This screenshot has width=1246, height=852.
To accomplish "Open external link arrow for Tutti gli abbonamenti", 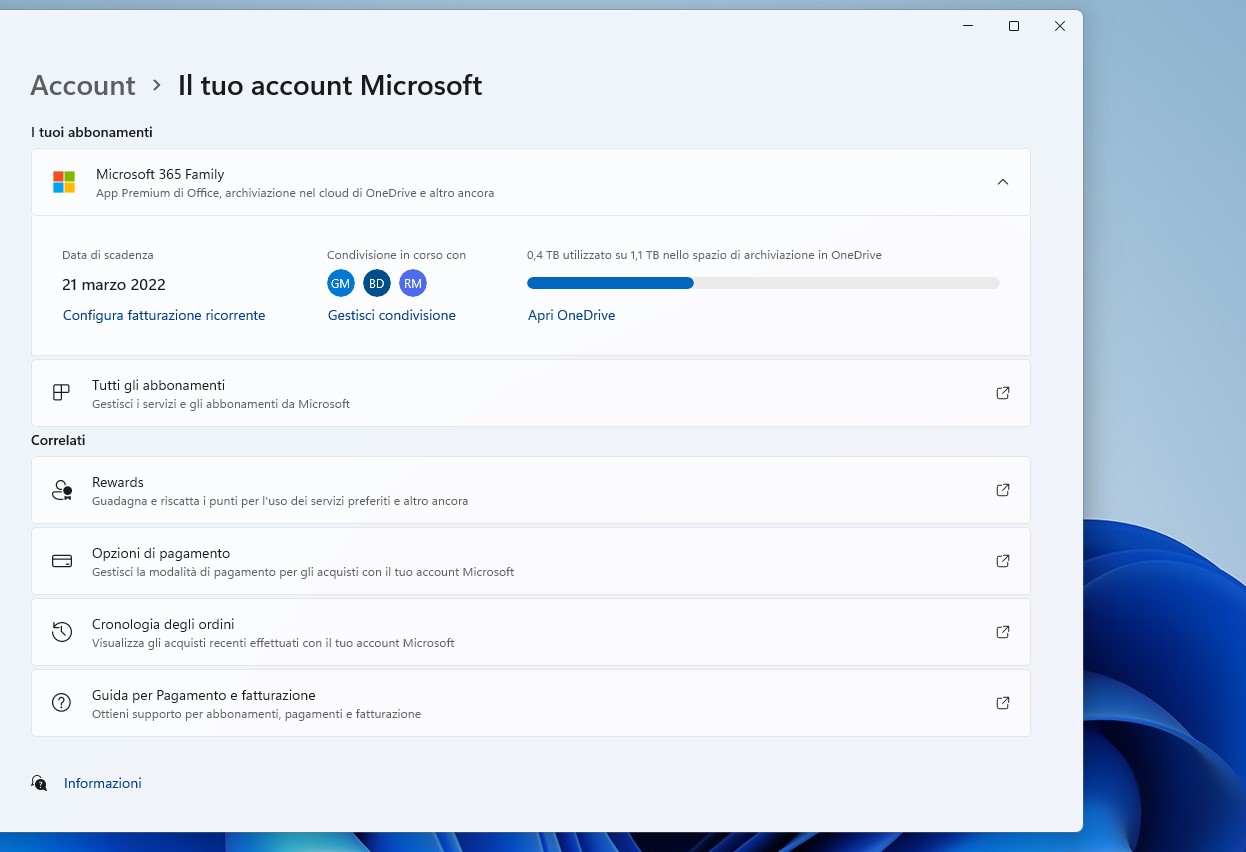I will pyautogui.click(x=1003, y=393).
